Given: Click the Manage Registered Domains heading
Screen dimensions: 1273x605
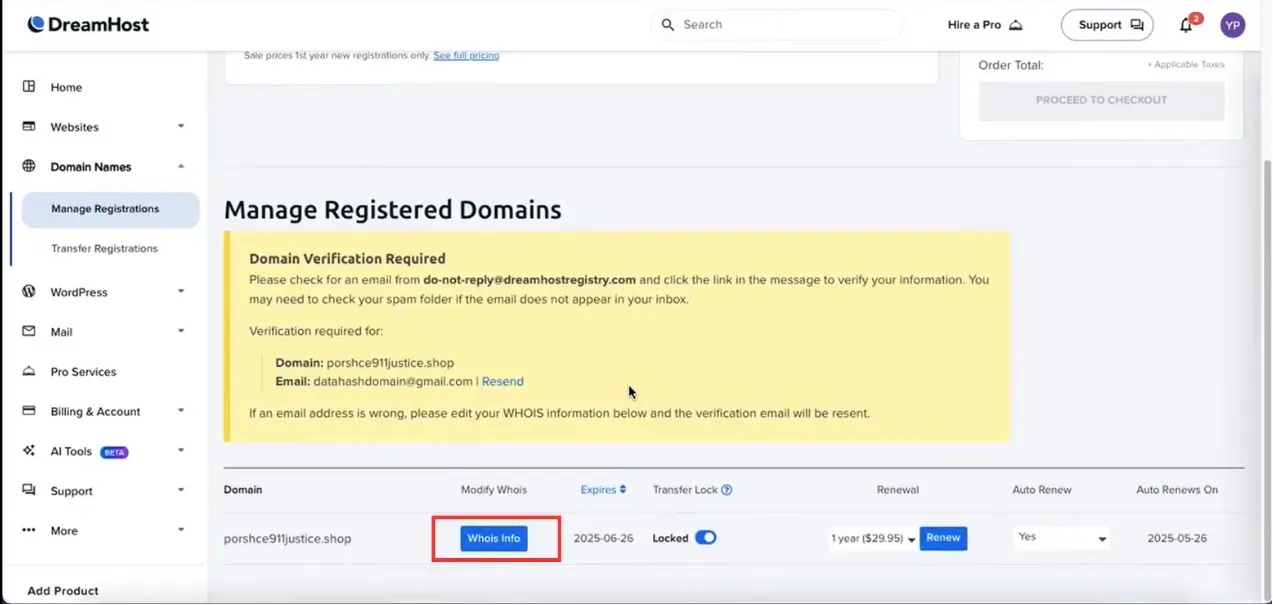Looking at the screenshot, I should pyautogui.click(x=393, y=210).
